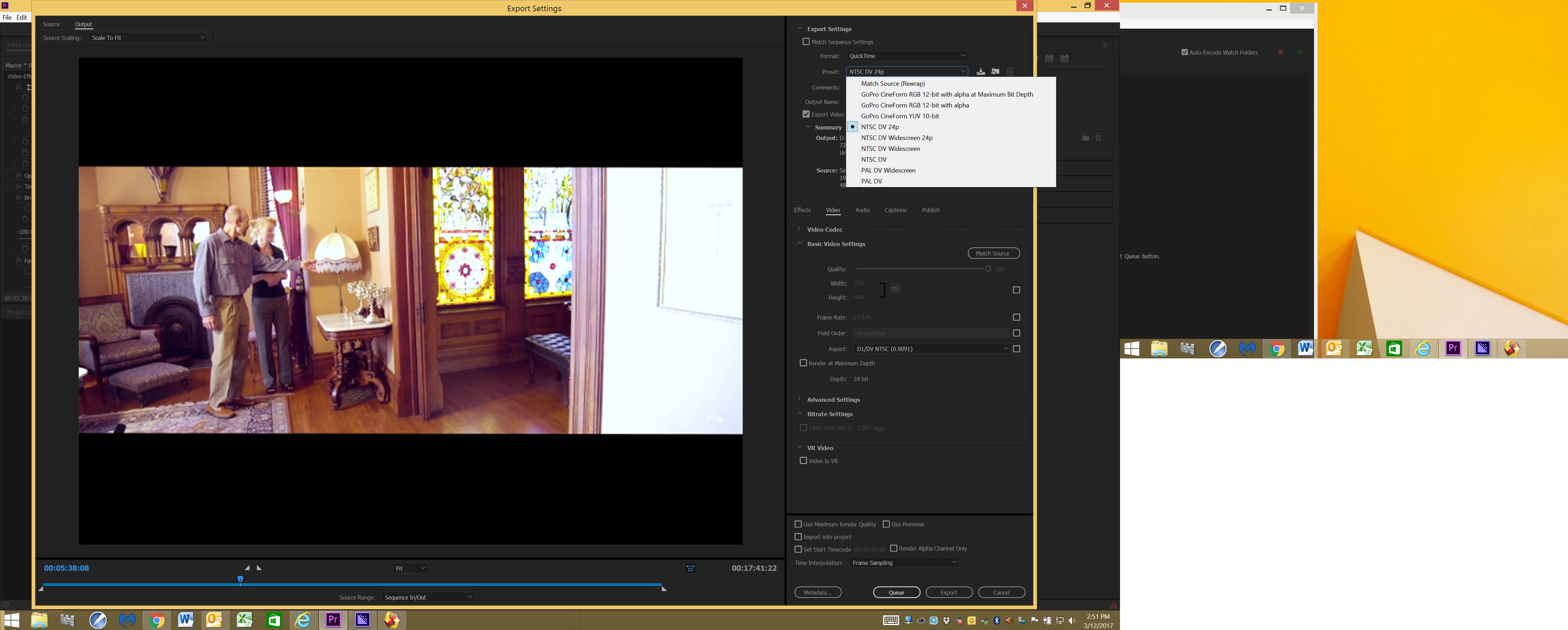Check the Video Is VR option
Viewport: 1568px width, 630px height.
click(804, 461)
